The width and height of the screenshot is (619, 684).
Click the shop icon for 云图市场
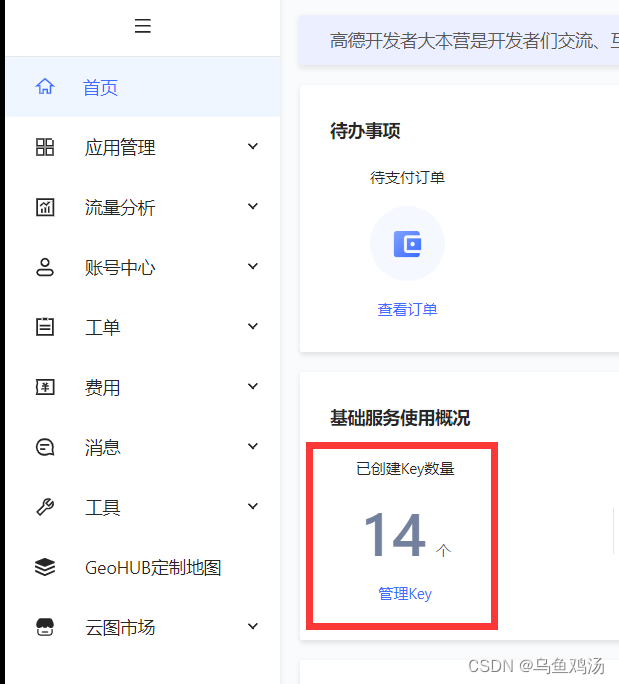coord(45,627)
